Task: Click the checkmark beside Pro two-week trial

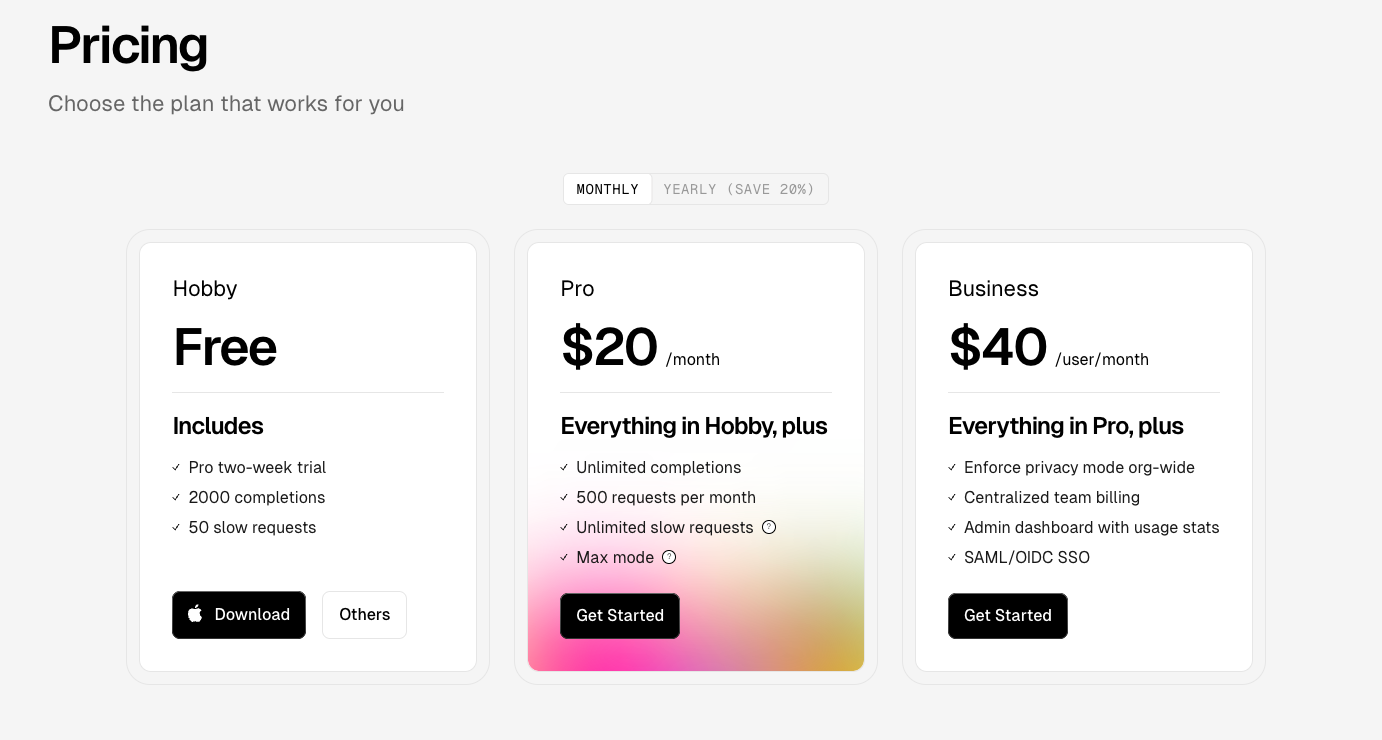Action: click(x=176, y=467)
